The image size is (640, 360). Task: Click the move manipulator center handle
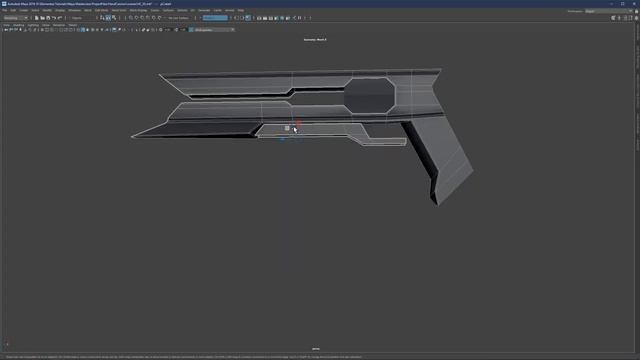tap(287, 128)
